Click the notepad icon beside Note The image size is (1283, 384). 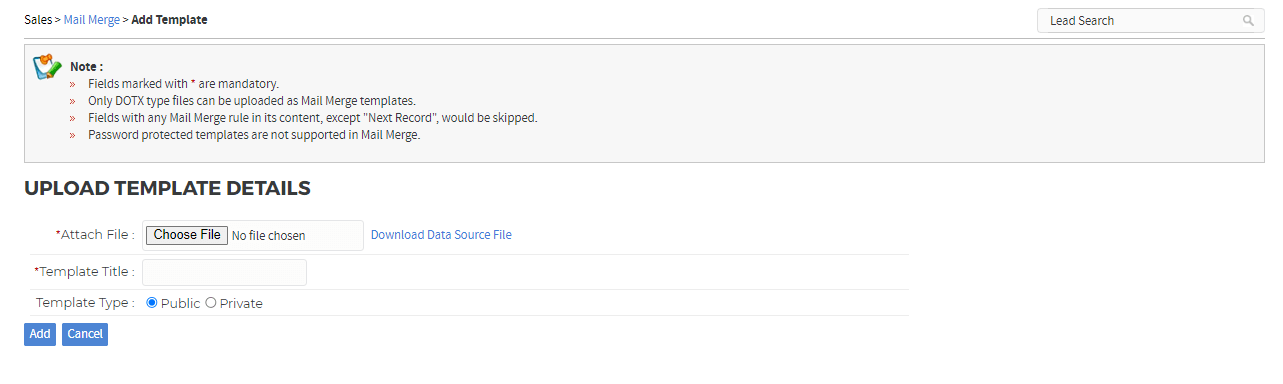47,67
